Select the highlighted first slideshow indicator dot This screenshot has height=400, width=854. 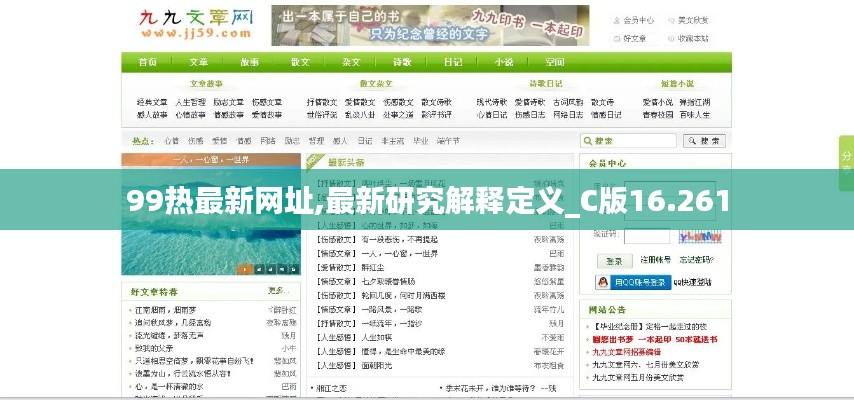(x=243, y=268)
